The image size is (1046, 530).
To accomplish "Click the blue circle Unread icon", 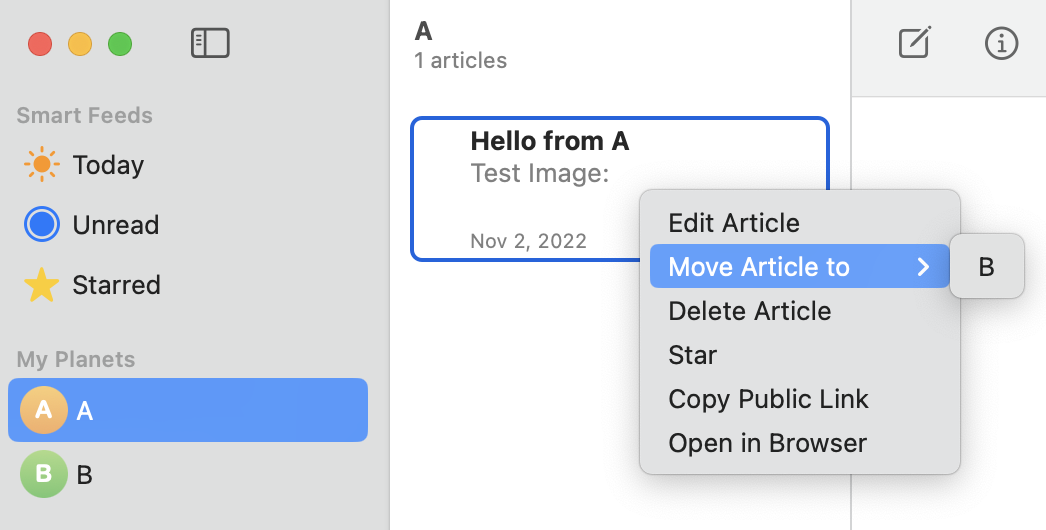I will point(42,224).
